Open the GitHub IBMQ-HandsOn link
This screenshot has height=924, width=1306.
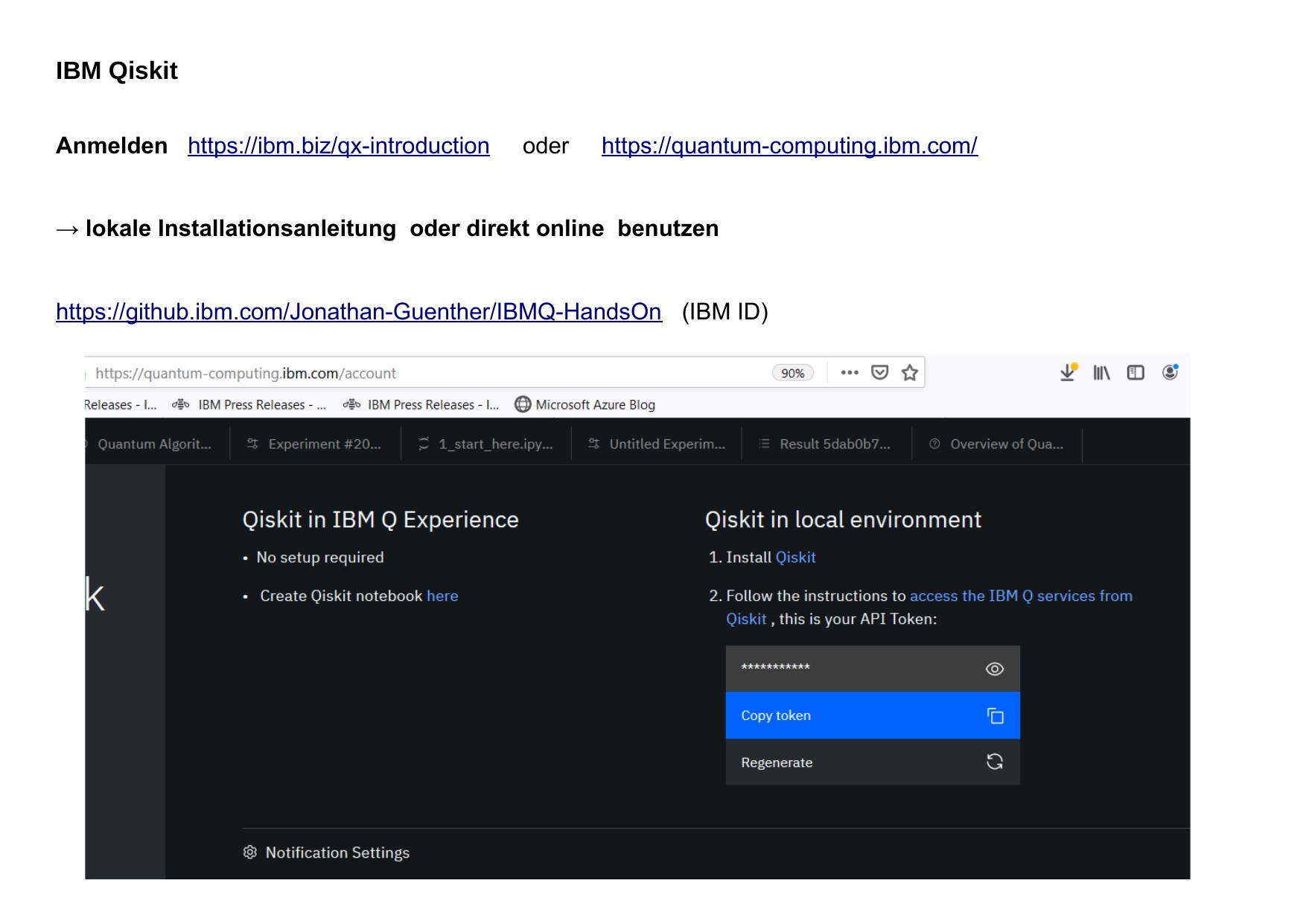[358, 311]
